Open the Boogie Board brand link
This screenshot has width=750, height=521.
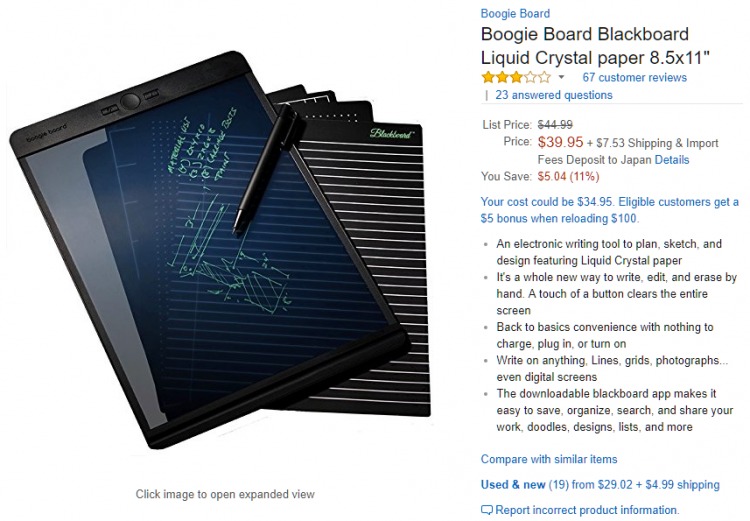click(x=515, y=13)
